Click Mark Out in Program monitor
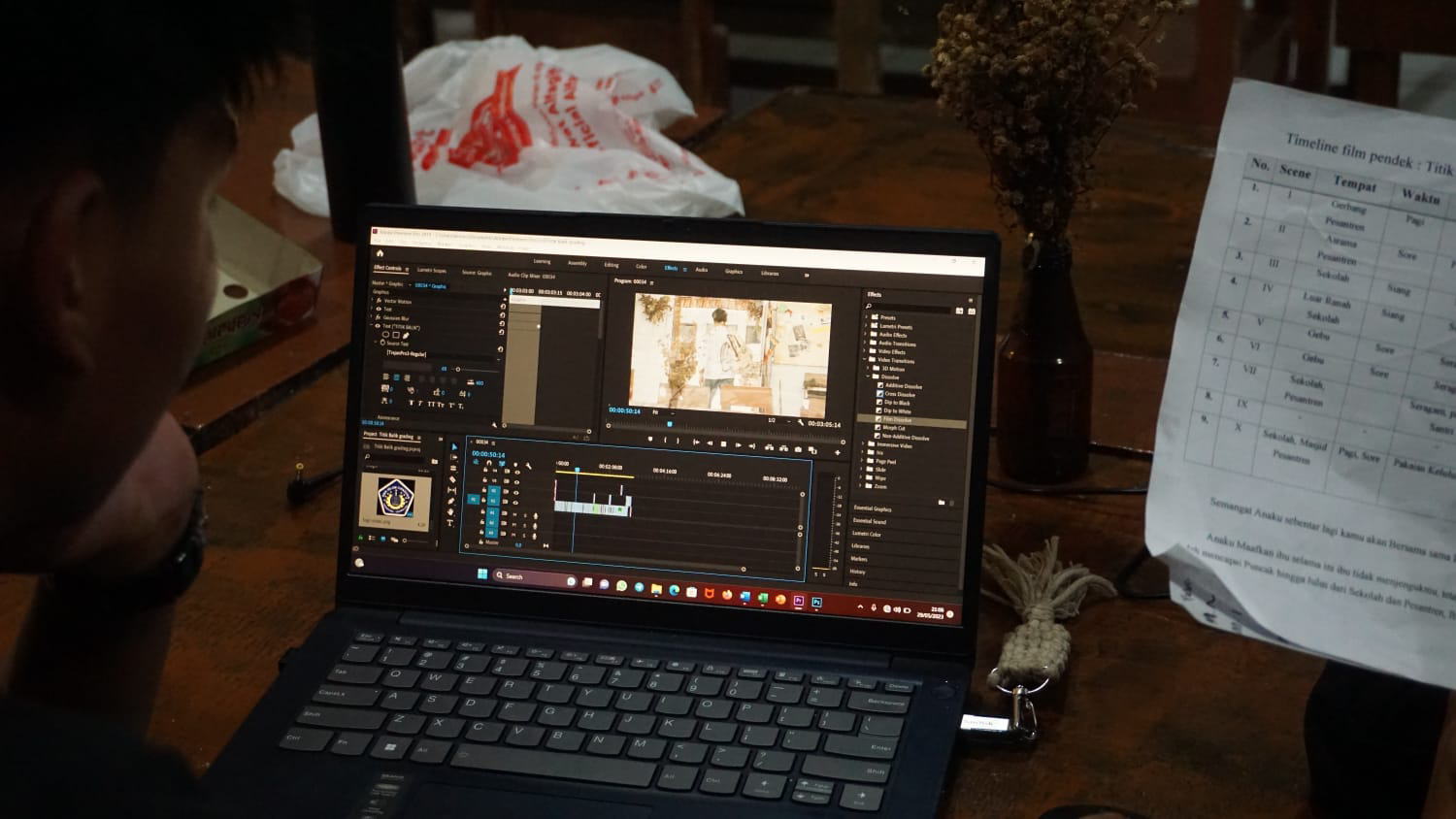 tap(678, 441)
